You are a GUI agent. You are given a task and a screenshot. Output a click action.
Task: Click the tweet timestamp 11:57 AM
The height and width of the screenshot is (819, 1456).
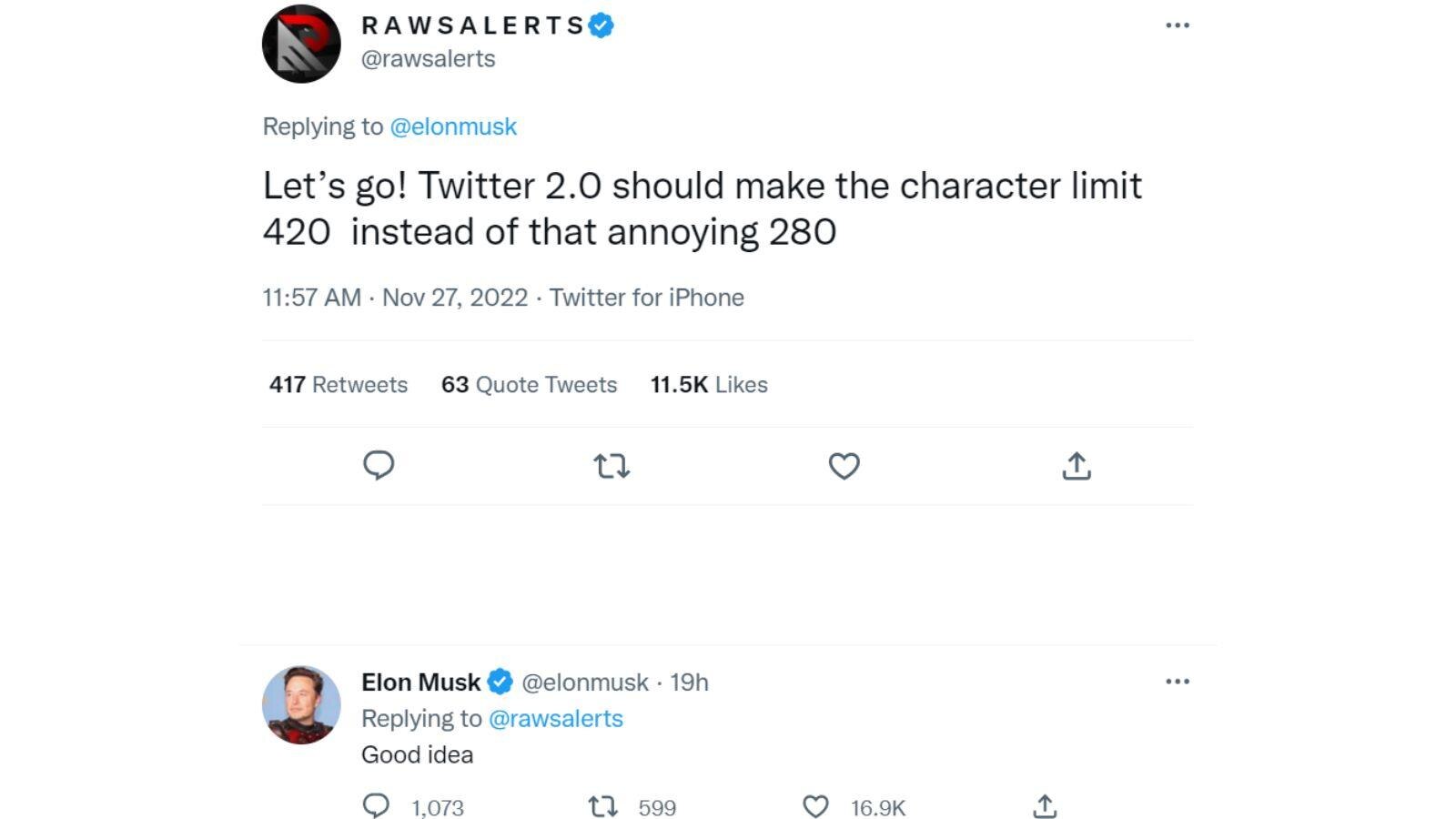(x=311, y=298)
